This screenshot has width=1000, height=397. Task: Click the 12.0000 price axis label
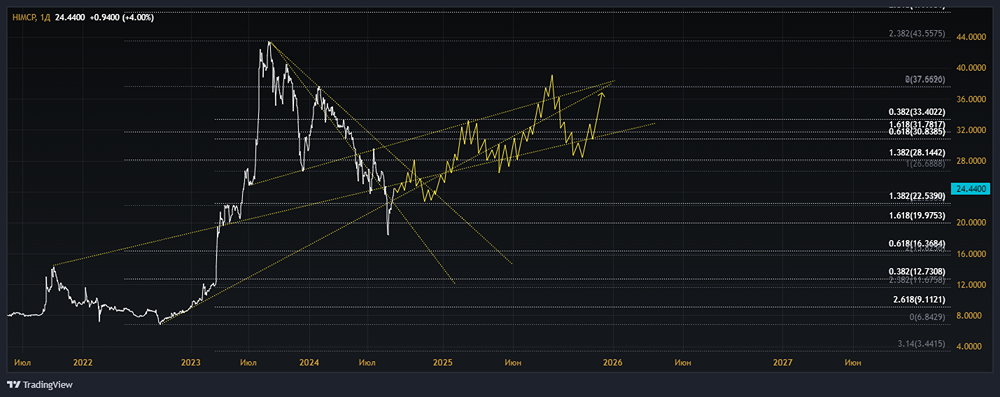click(x=972, y=285)
